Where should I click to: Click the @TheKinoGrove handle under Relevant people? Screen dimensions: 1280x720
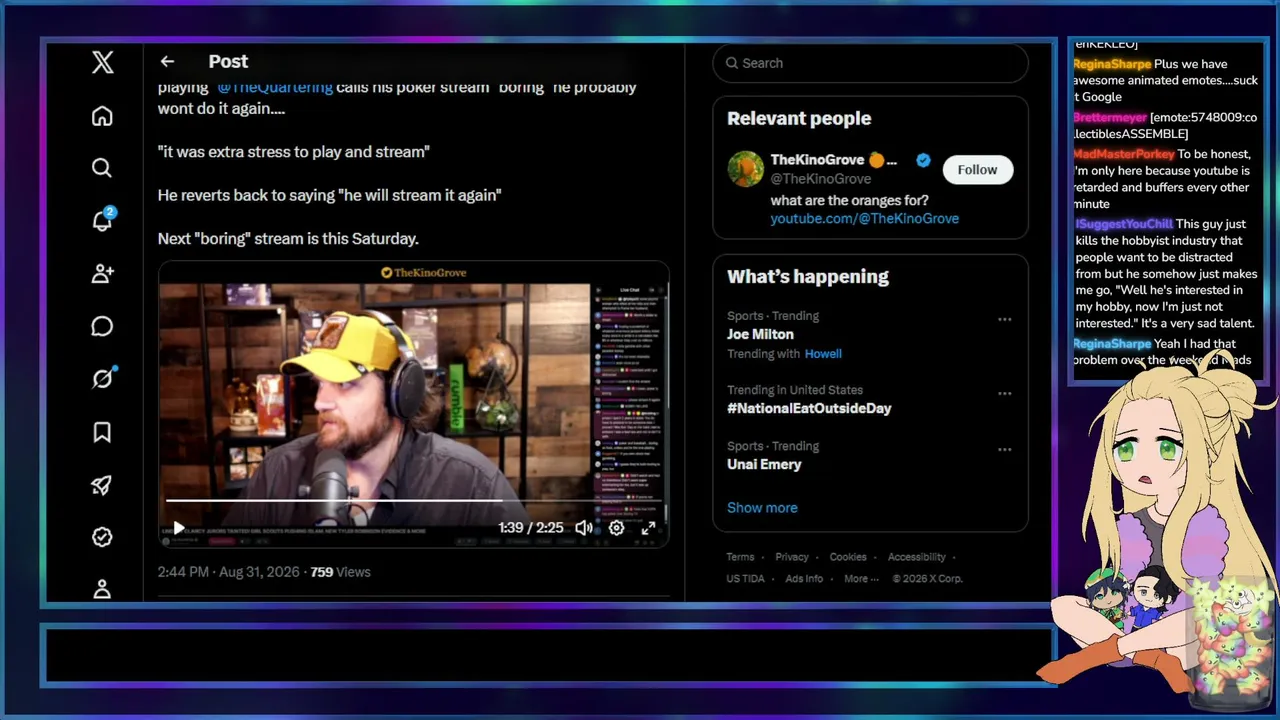coord(820,179)
